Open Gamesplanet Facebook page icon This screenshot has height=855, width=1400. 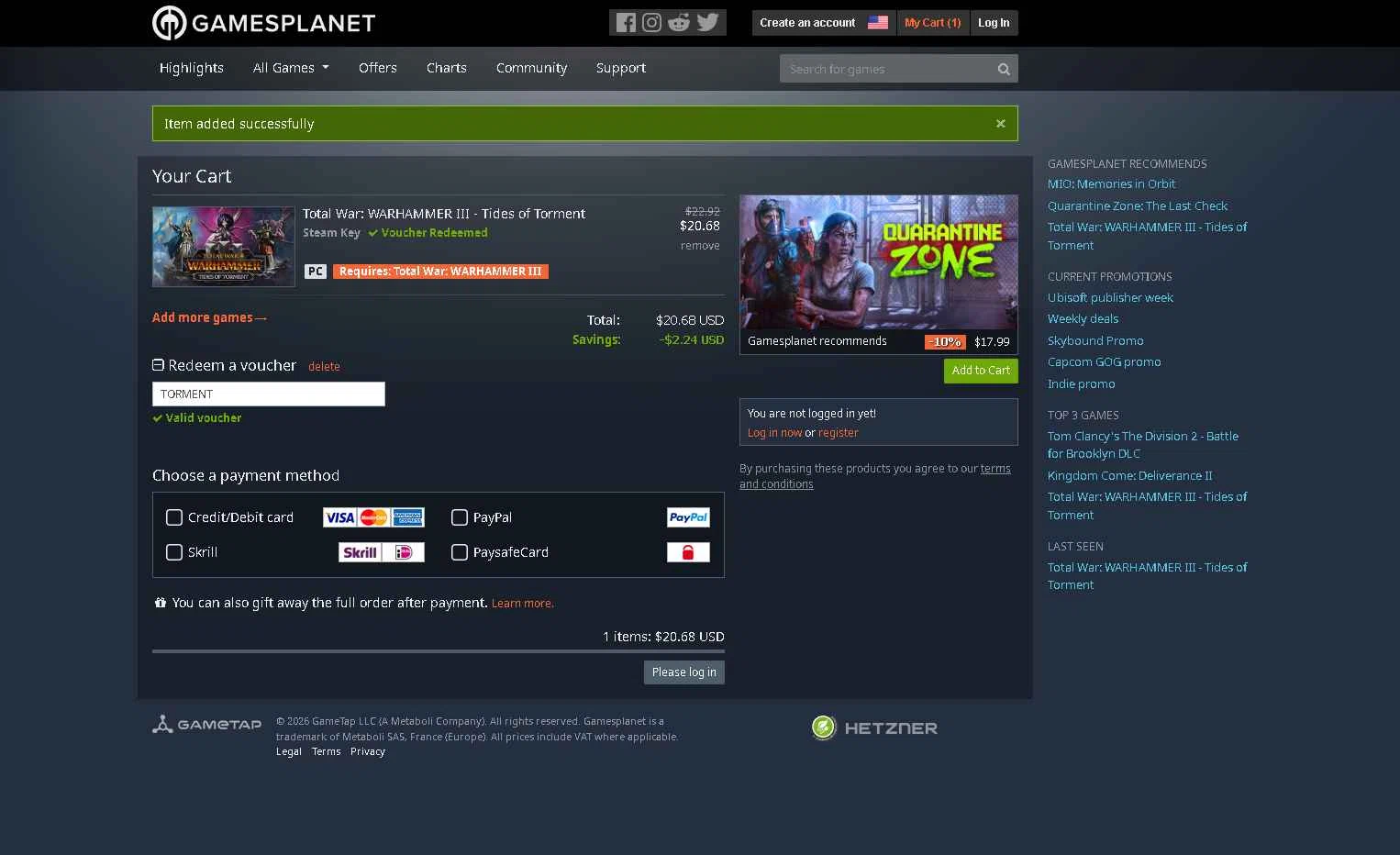tap(626, 23)
